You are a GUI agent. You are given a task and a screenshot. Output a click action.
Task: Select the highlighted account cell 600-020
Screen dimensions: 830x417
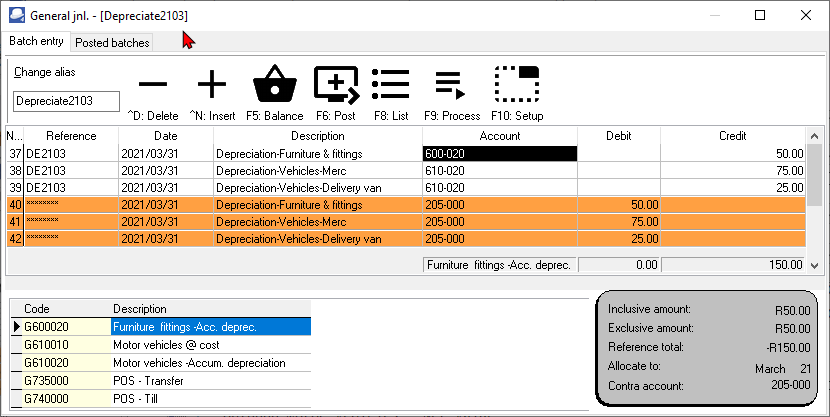click(x=500, y=153)
